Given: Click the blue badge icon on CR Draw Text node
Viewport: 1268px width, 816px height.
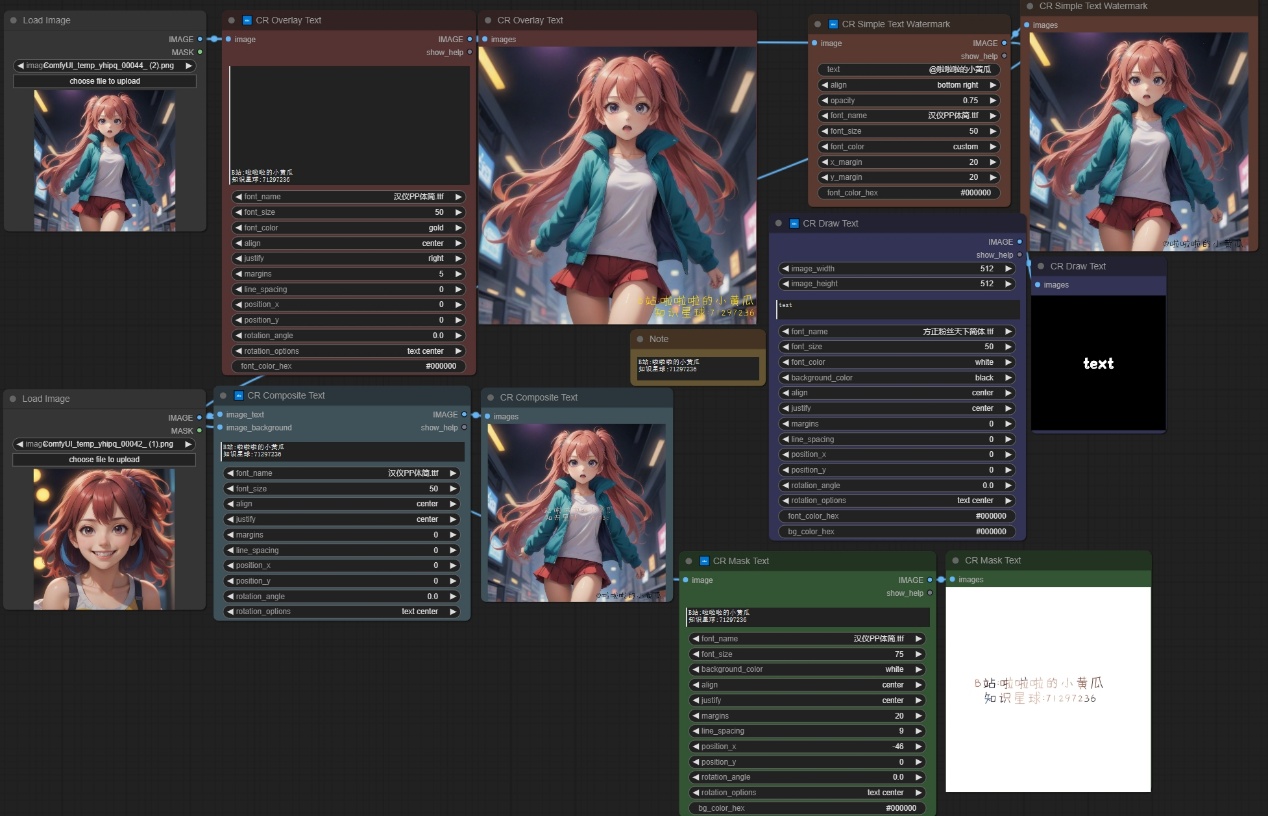Looking at the screenshot, I should click(794, 224).
